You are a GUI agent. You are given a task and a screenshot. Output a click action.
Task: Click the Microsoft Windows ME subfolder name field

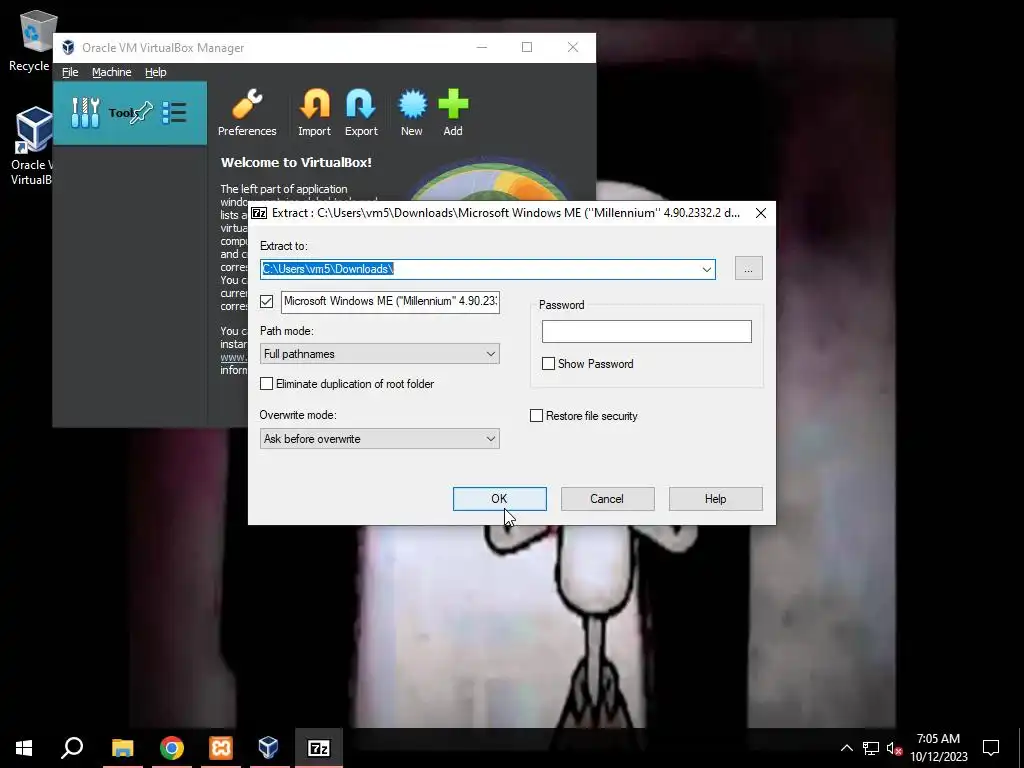point(391,302)
